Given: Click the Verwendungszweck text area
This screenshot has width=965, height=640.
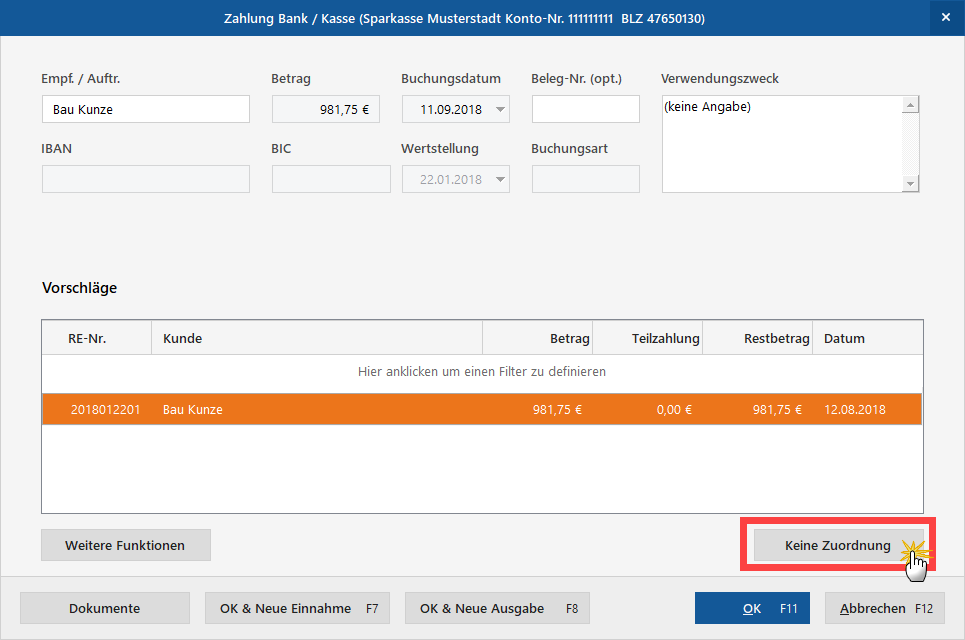Looking at the screenshot, I should point(782,144).
